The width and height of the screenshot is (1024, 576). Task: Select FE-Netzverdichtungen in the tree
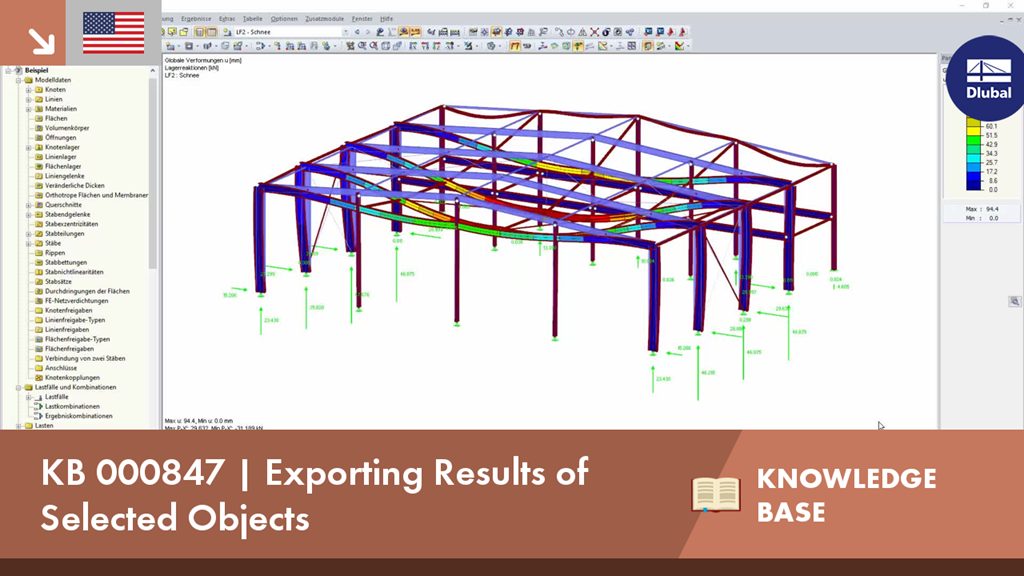(76, 301)
